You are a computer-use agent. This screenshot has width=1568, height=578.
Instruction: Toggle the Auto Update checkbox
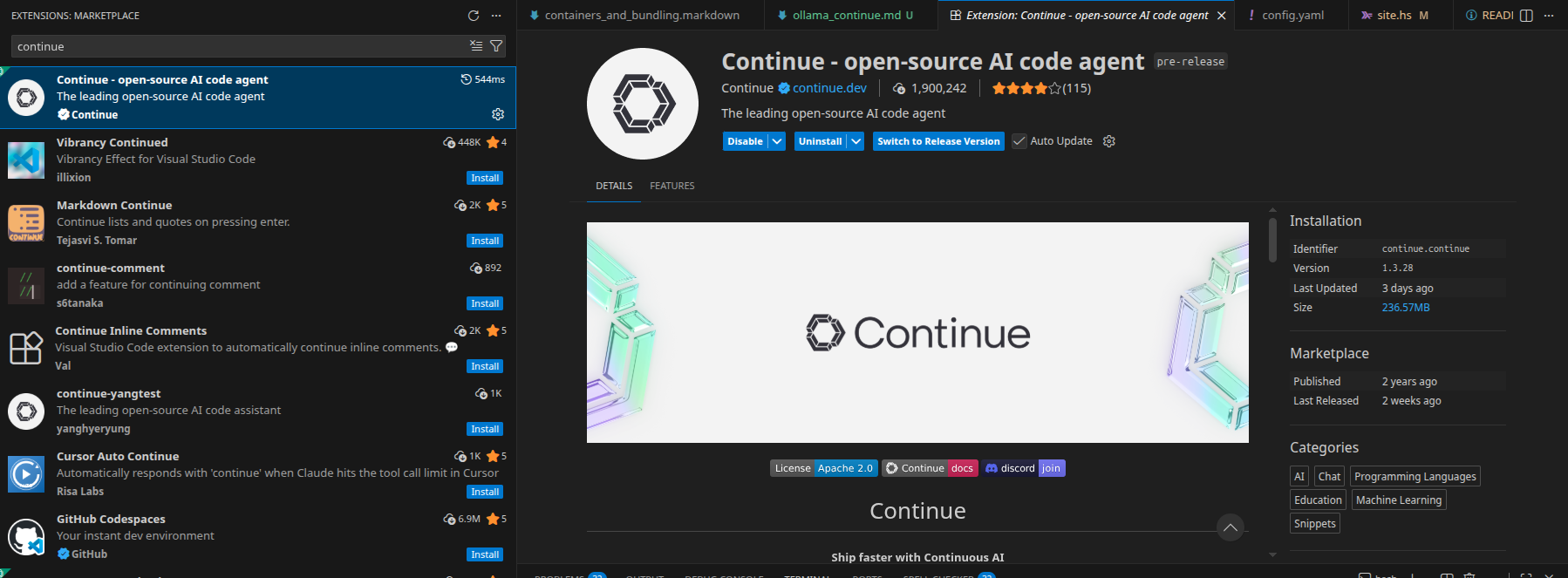click(x=1019, y=141)
